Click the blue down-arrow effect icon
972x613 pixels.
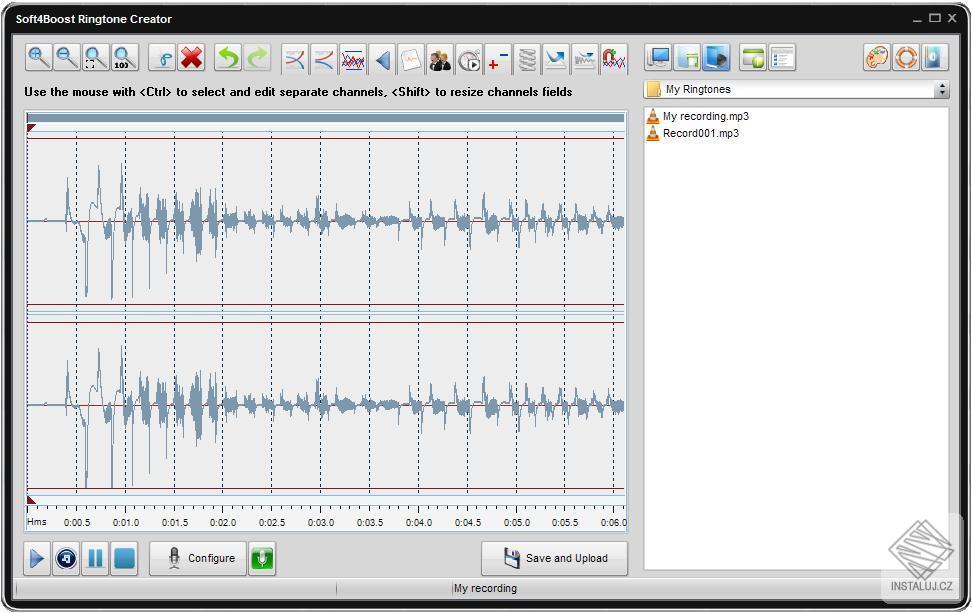click(x=555, y=60)
